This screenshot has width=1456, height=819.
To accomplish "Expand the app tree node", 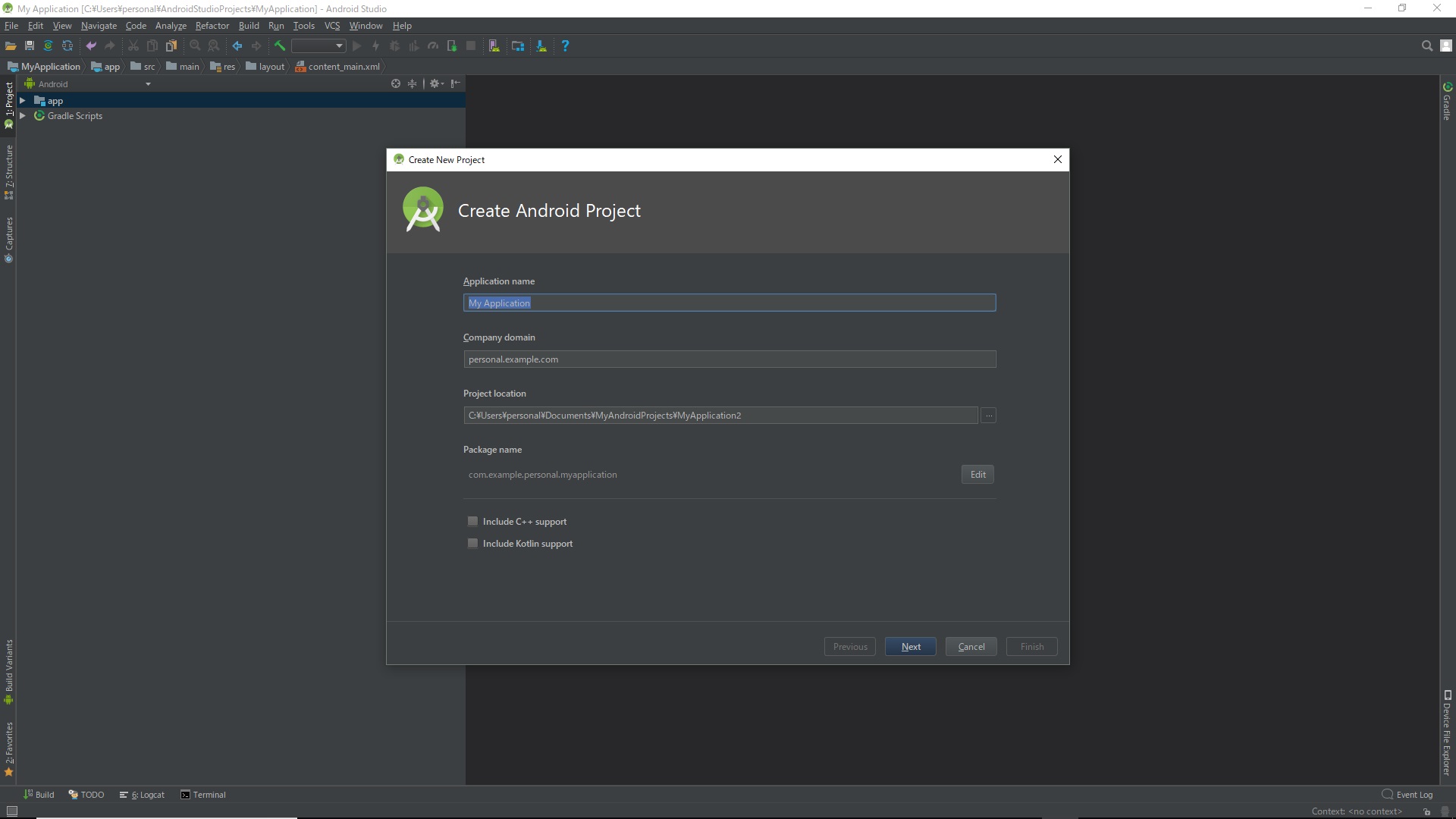I will tap(23, 101).
